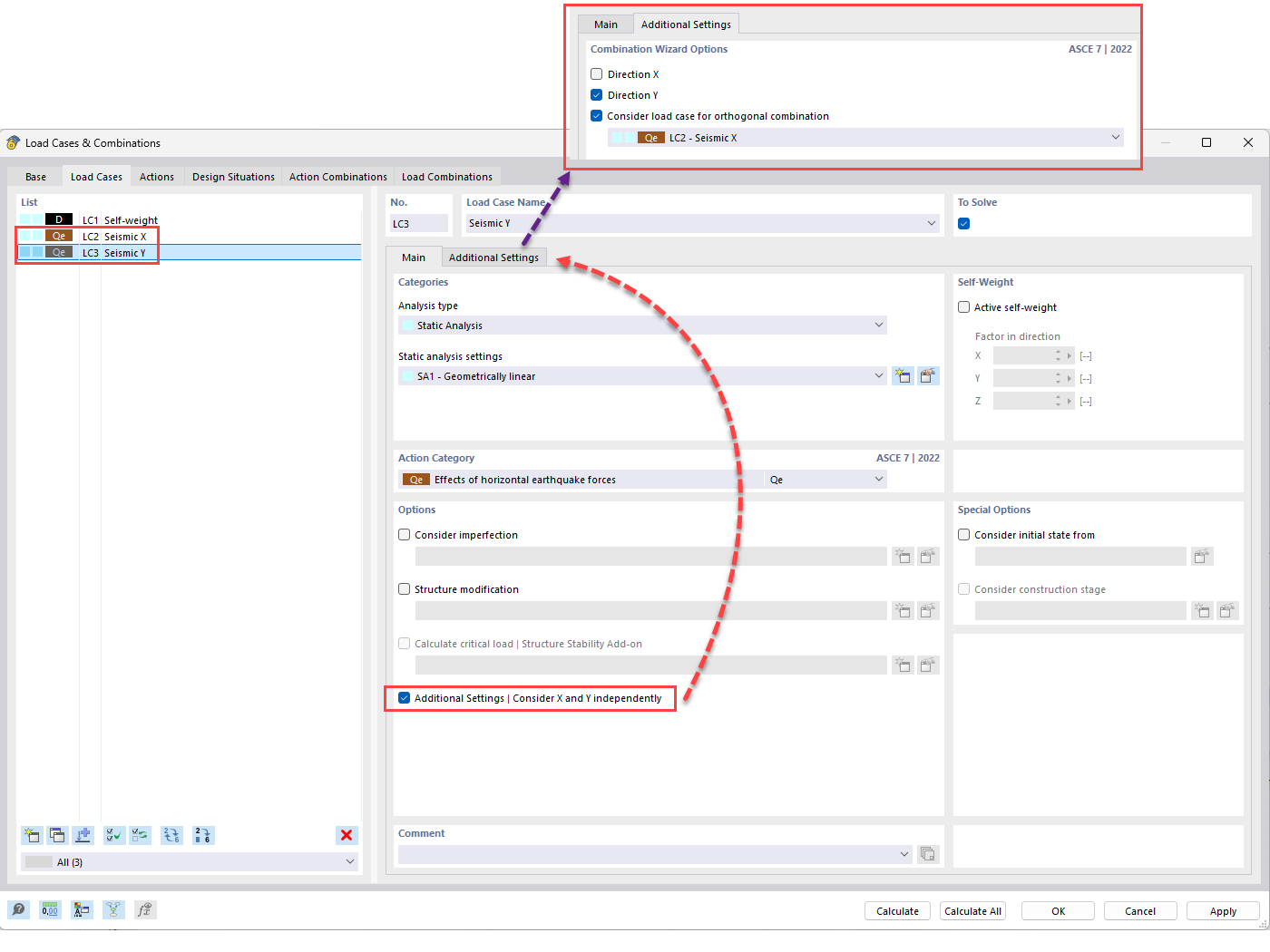Click edit imperfection case icon (greyed)
The height and width of the screenshot is (952, 1270).
[928, 557]
